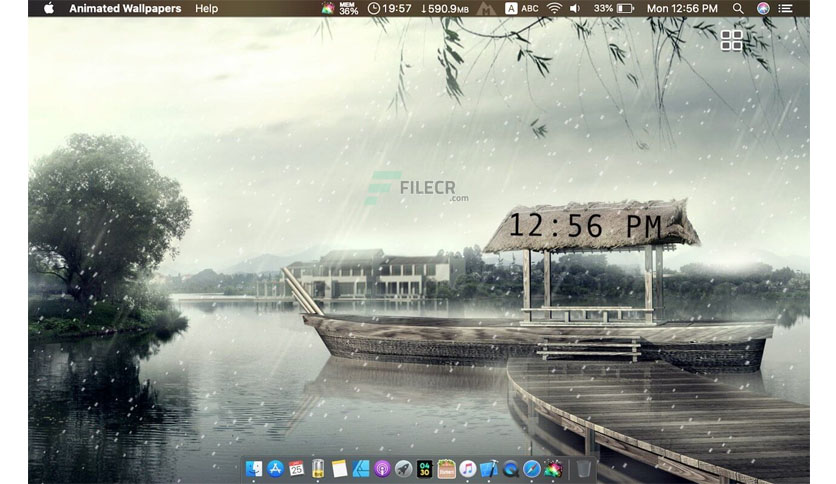Open the battery app in the Dock
This screenshot has height=484, width=836.
pos(318,469)
